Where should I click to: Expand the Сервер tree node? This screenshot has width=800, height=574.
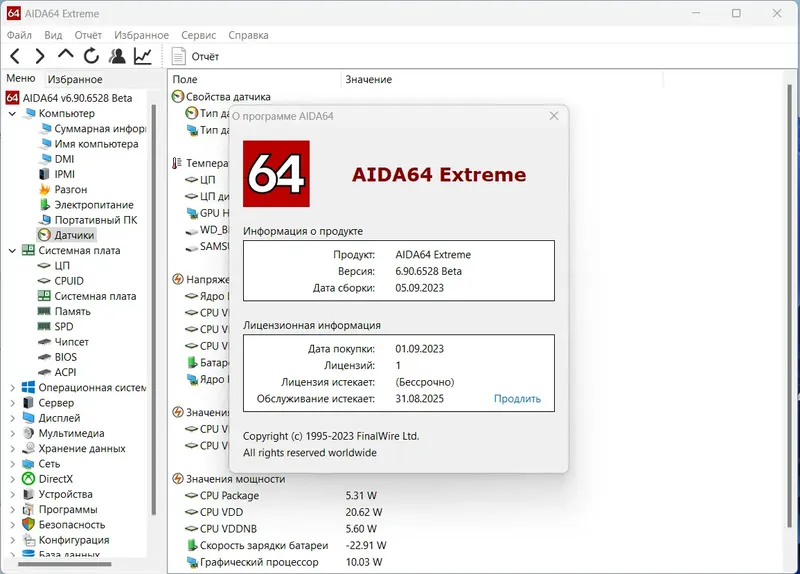coord(12,403)
